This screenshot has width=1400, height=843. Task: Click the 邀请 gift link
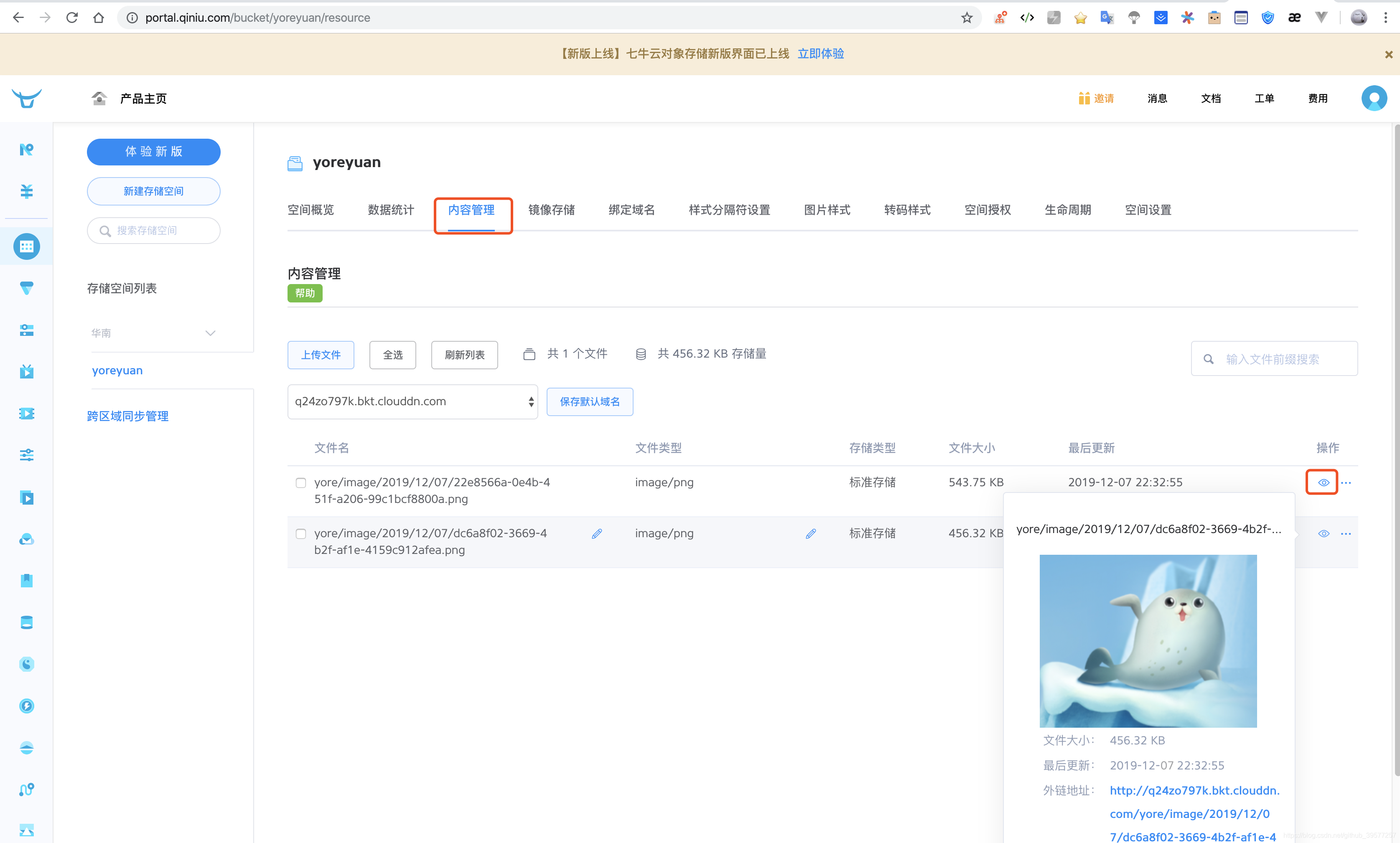pyautogui.click(x=1095, y=98)
